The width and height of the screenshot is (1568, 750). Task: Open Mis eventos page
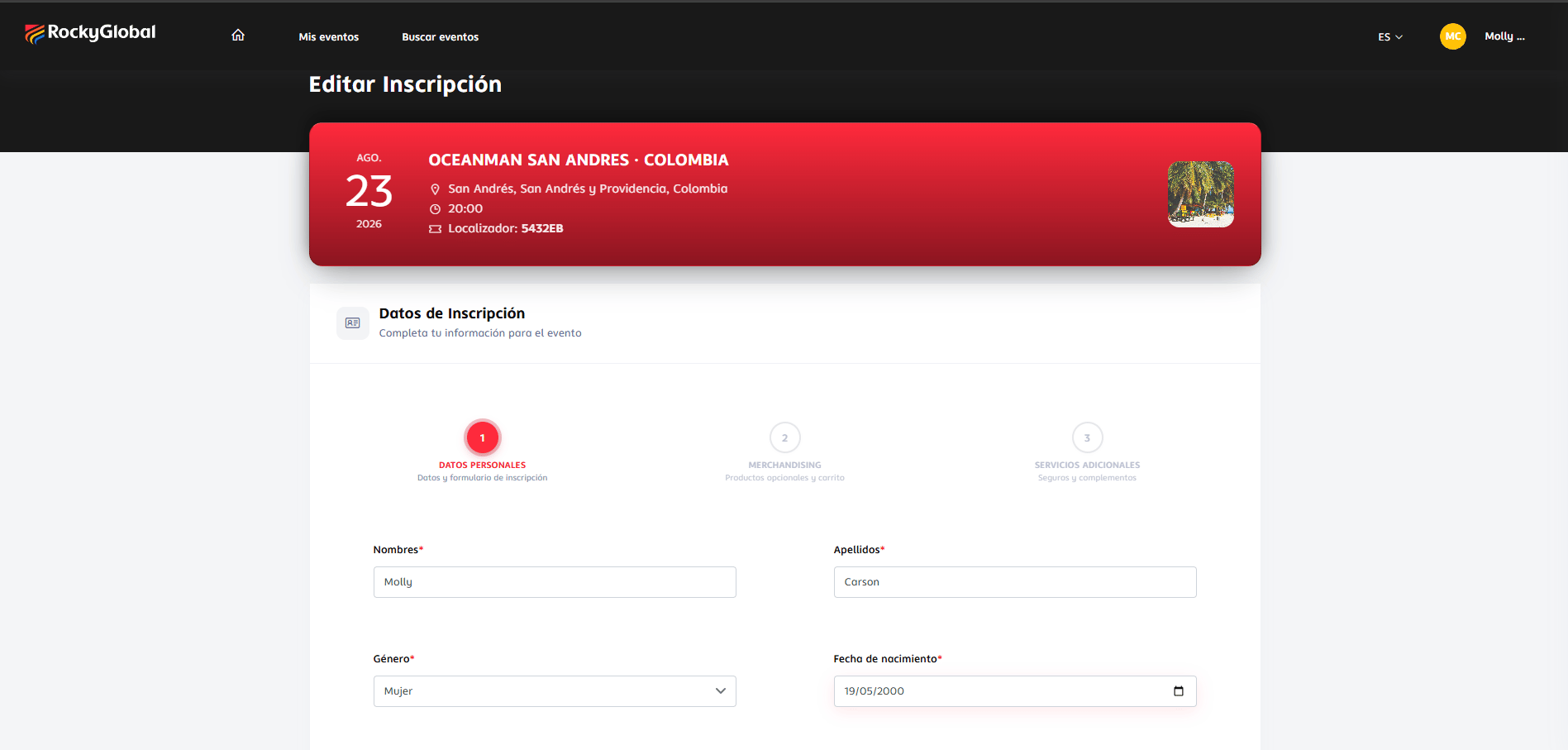328,37
